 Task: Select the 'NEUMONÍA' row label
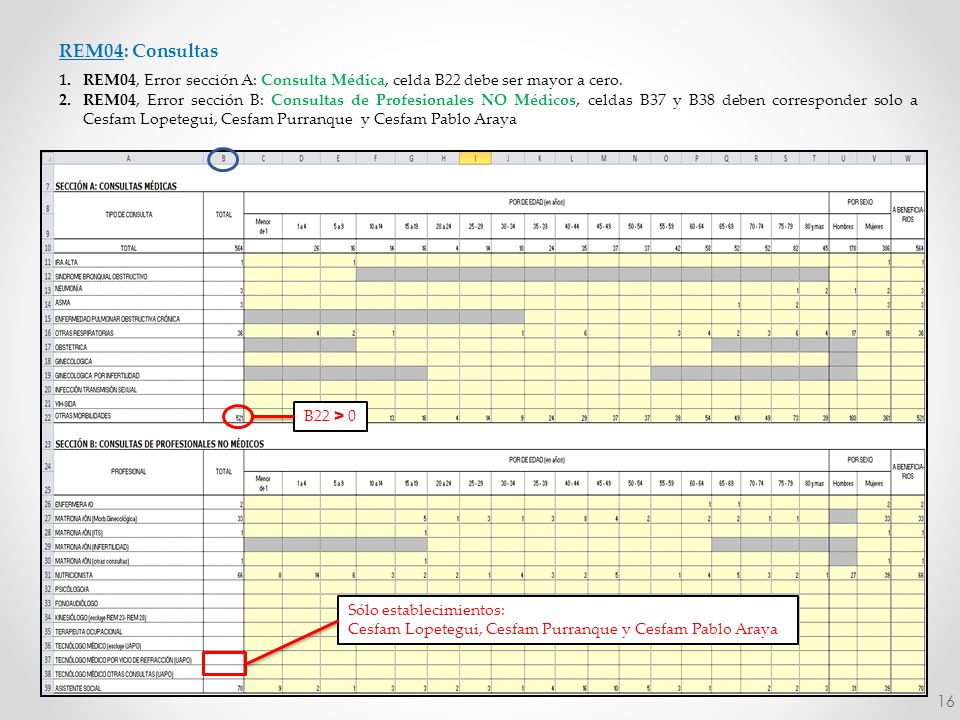tap(69, 288)
